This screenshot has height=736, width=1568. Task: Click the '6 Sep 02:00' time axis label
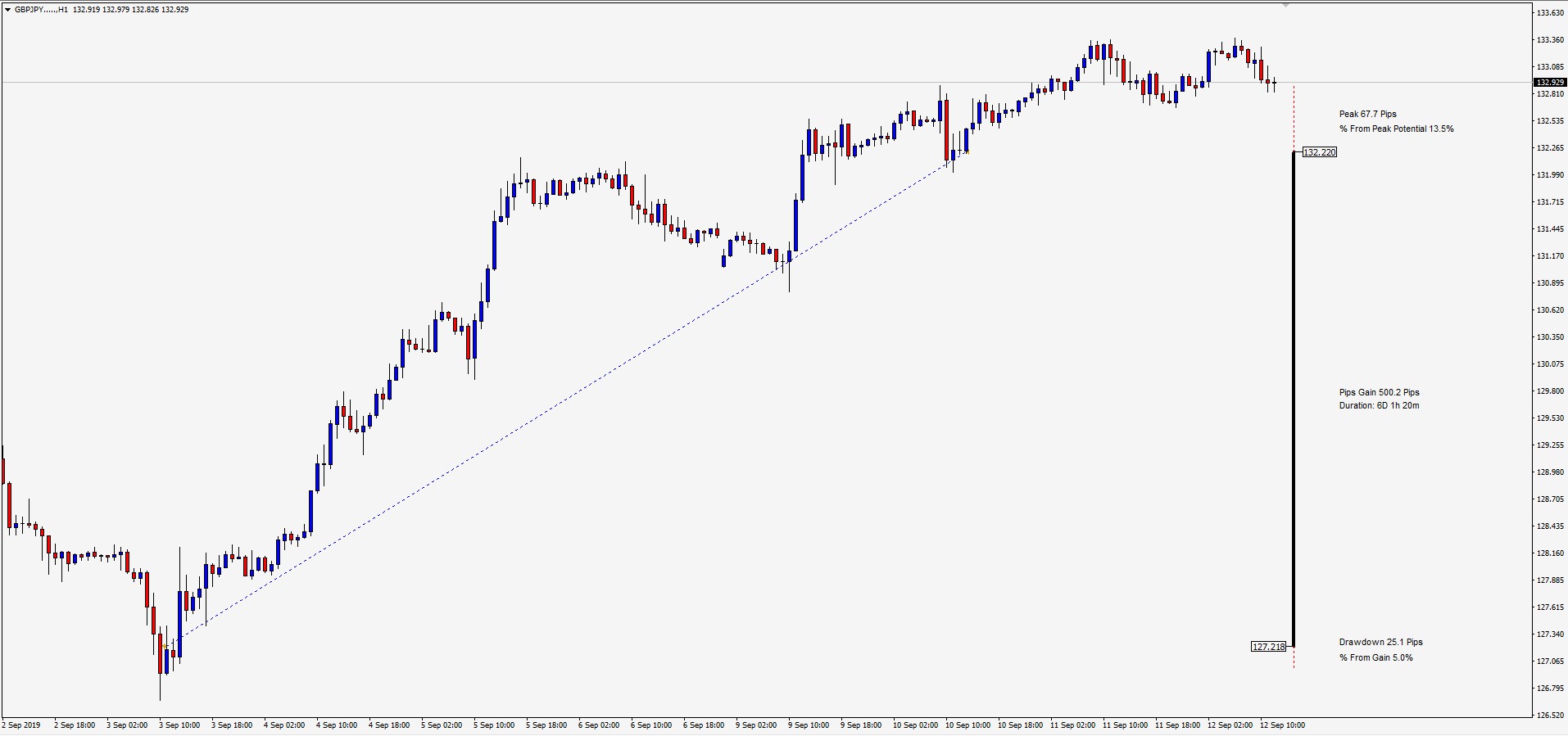click(598, 725)
